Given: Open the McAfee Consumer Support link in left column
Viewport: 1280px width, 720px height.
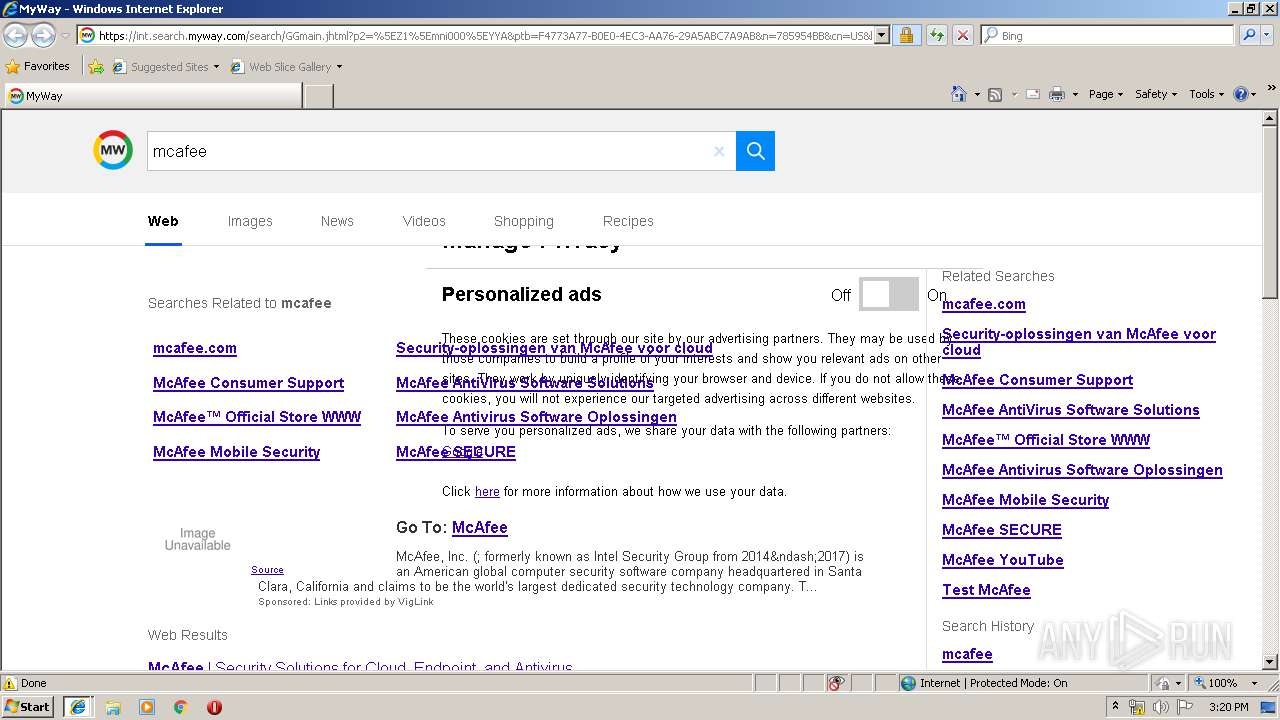Looking at the screenshot, I should (x=248, y=383).
